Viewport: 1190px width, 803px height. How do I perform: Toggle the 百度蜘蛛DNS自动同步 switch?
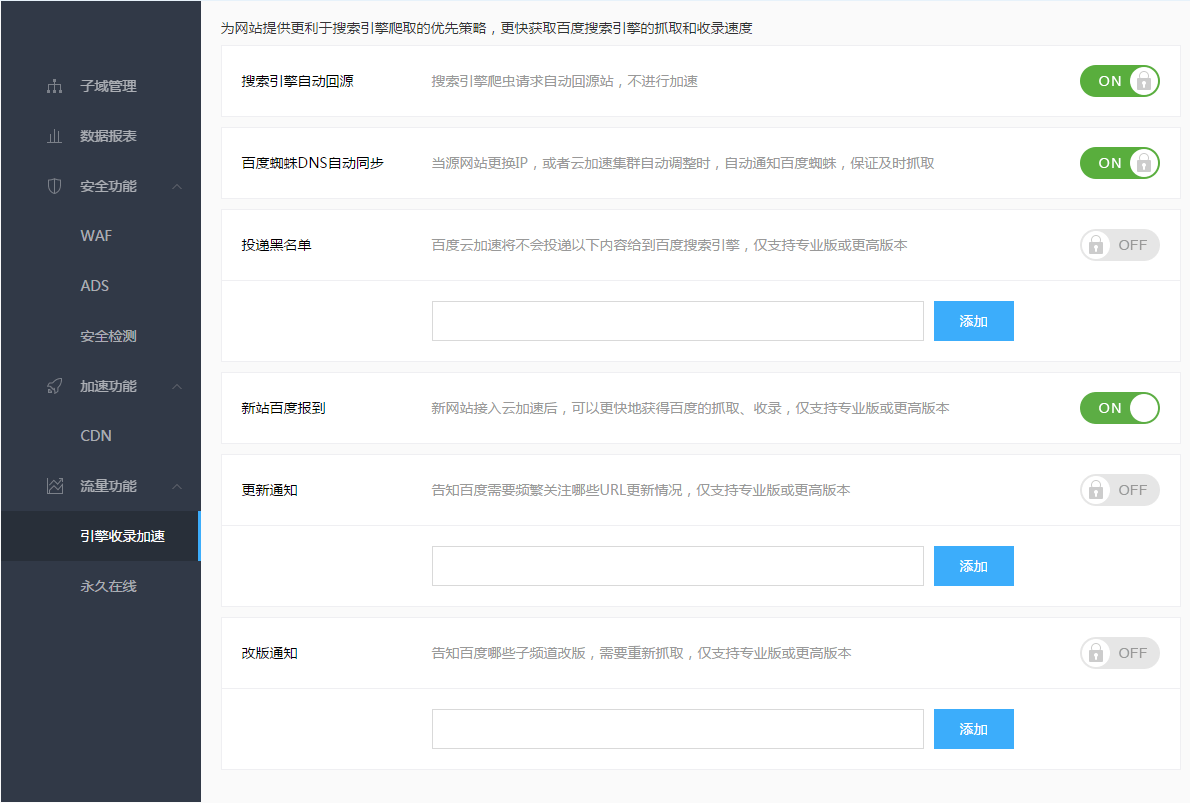[x=1119, y=163]
